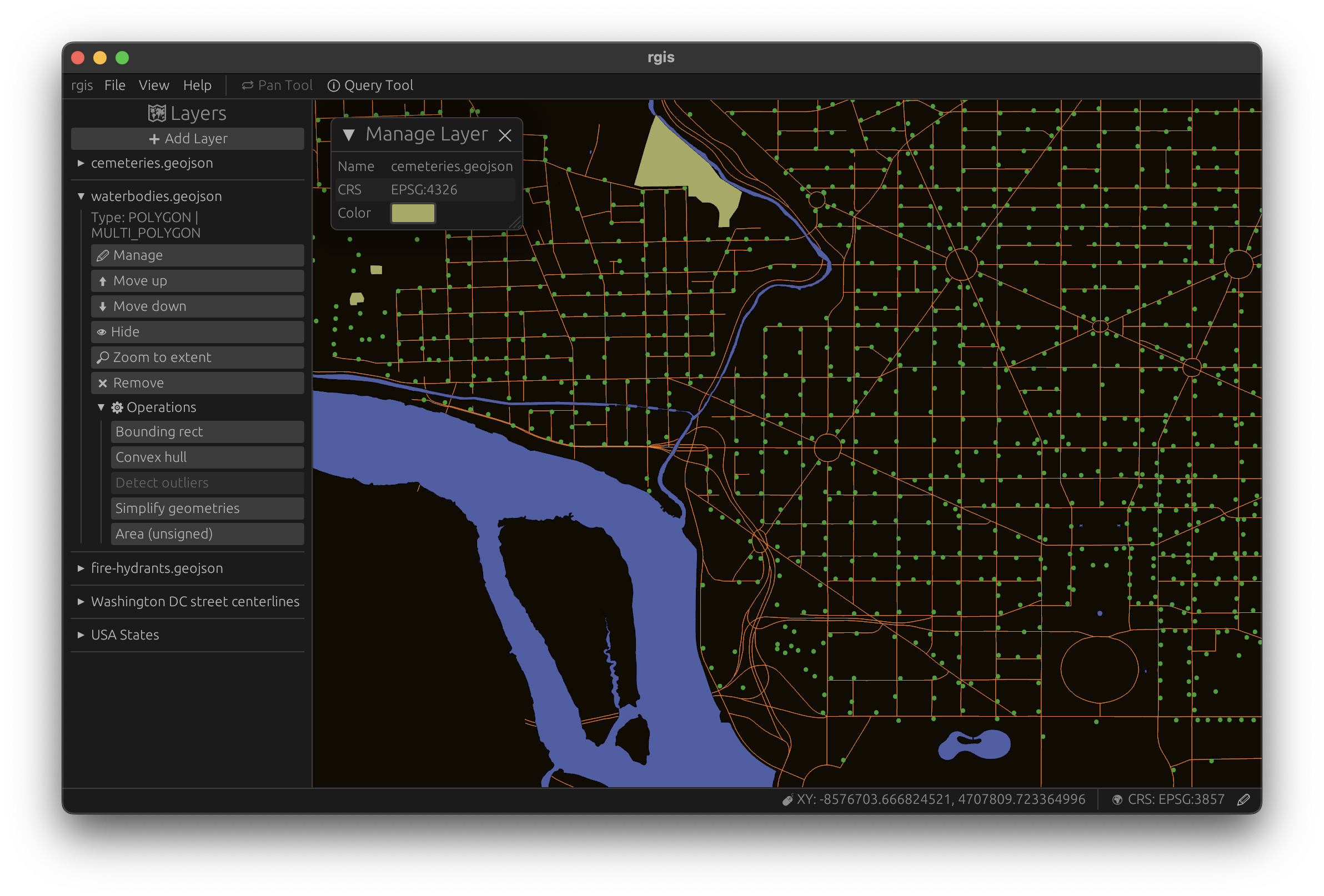Run the Convex hull operation
The height and width of the screenshot is (896, 1324).
[207, 457]
